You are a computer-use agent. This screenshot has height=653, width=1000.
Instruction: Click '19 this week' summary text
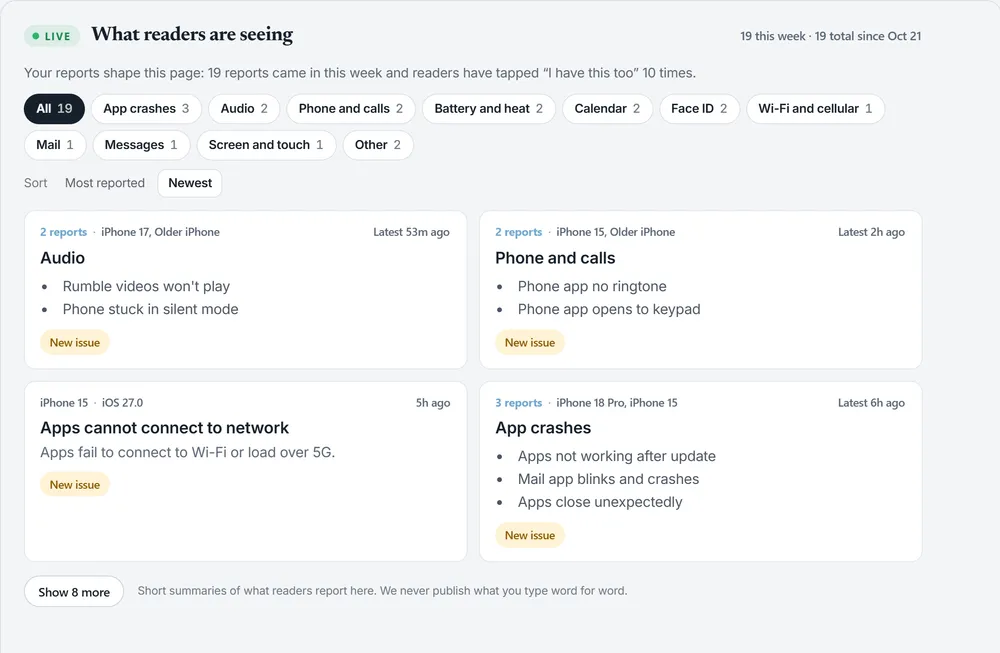[772, 36]
